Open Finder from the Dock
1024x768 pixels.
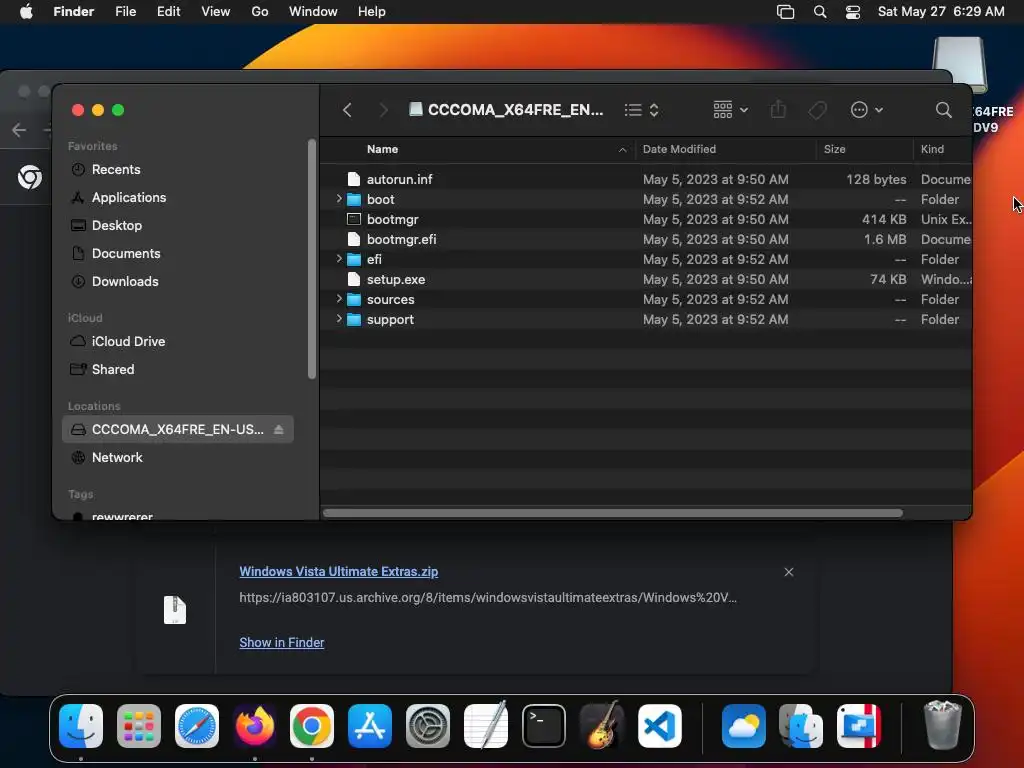point(81,726)
